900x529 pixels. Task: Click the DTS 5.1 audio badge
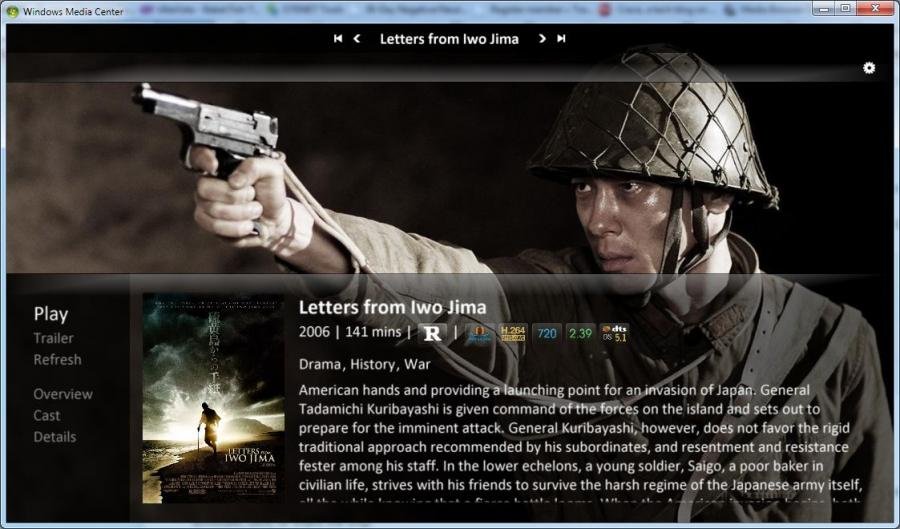point(614,333)
